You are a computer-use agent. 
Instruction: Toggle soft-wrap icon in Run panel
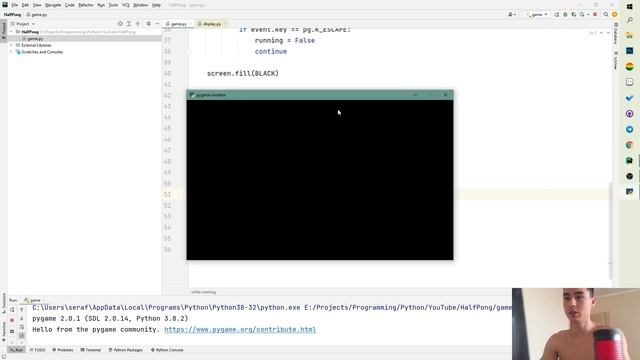(x=22, y=327)
